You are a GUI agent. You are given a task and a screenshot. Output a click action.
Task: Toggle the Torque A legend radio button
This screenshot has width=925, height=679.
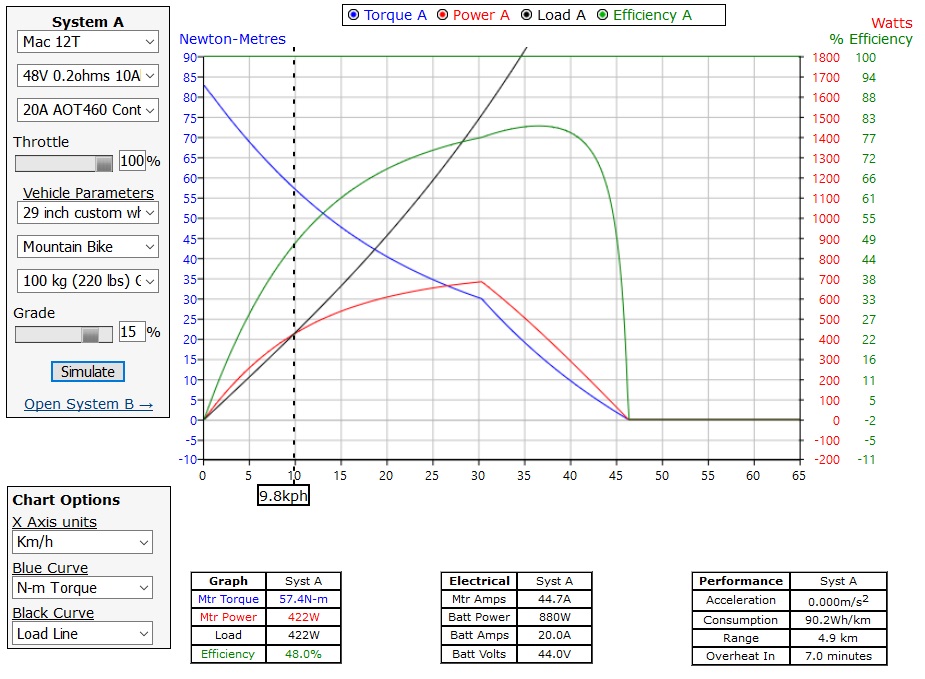click(x=354, y=15)
